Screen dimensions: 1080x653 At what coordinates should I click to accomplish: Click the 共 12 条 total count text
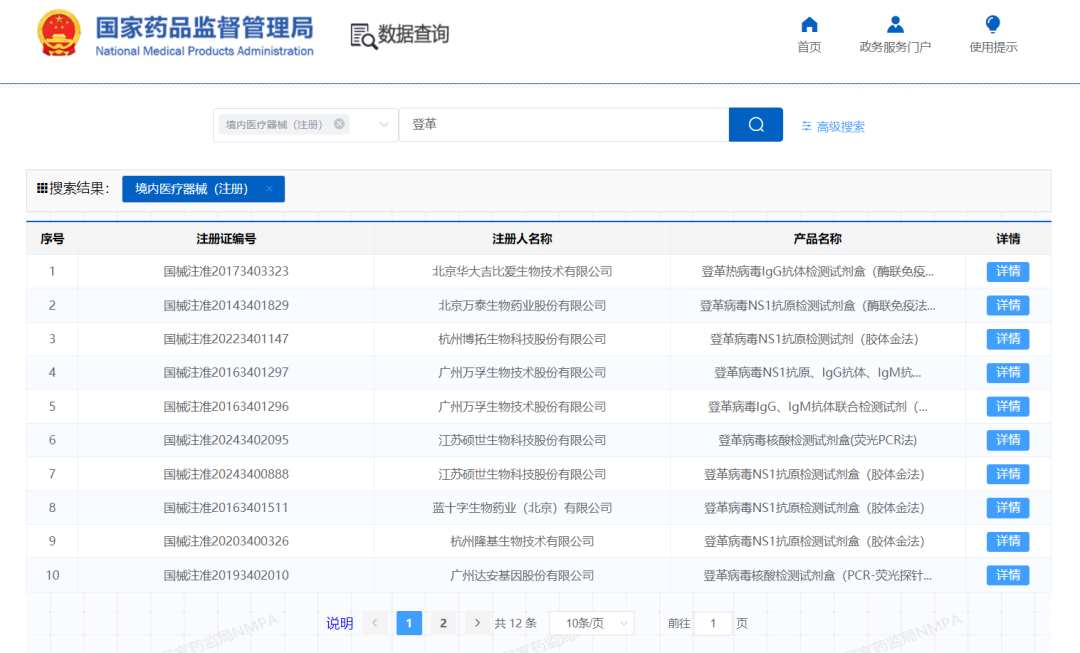point(515,623)
